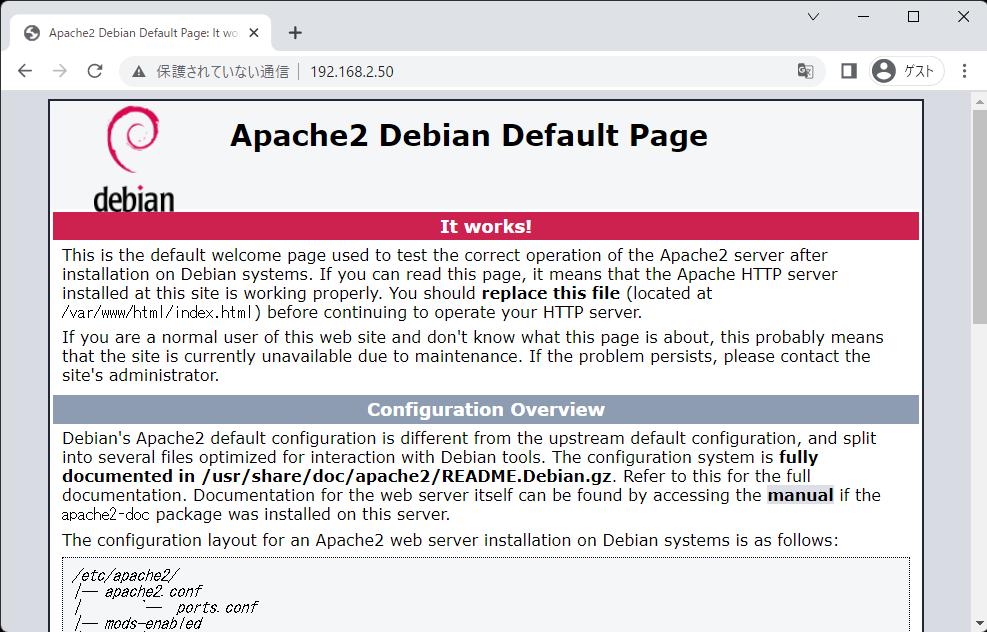987x632 pixels.
Task: Click the address bar showing 192.168.2.50
Action: pos(472,71)
